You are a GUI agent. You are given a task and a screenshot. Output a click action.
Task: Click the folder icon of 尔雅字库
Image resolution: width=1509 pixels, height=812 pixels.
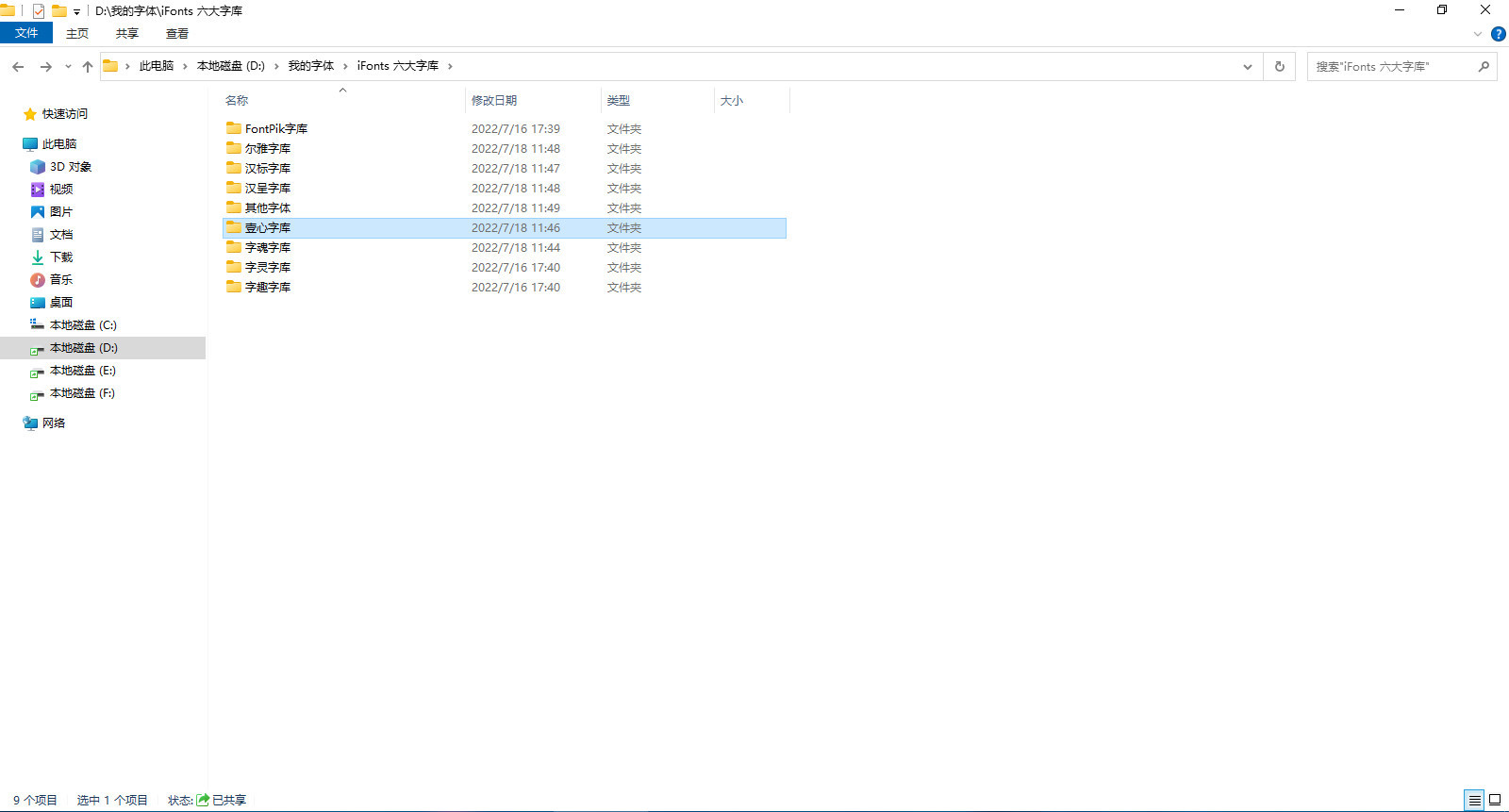tap(234, 148)
